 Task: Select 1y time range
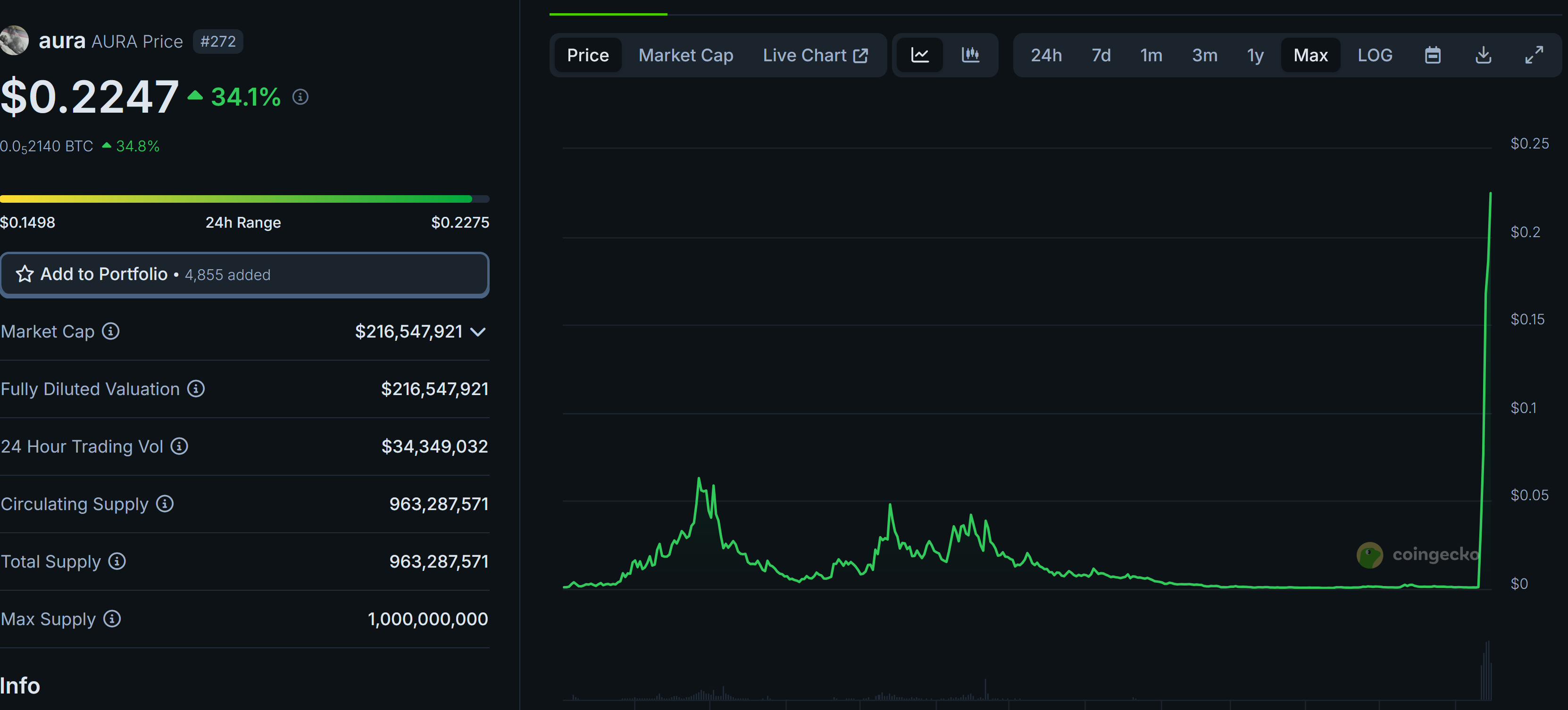point(1255,55)
